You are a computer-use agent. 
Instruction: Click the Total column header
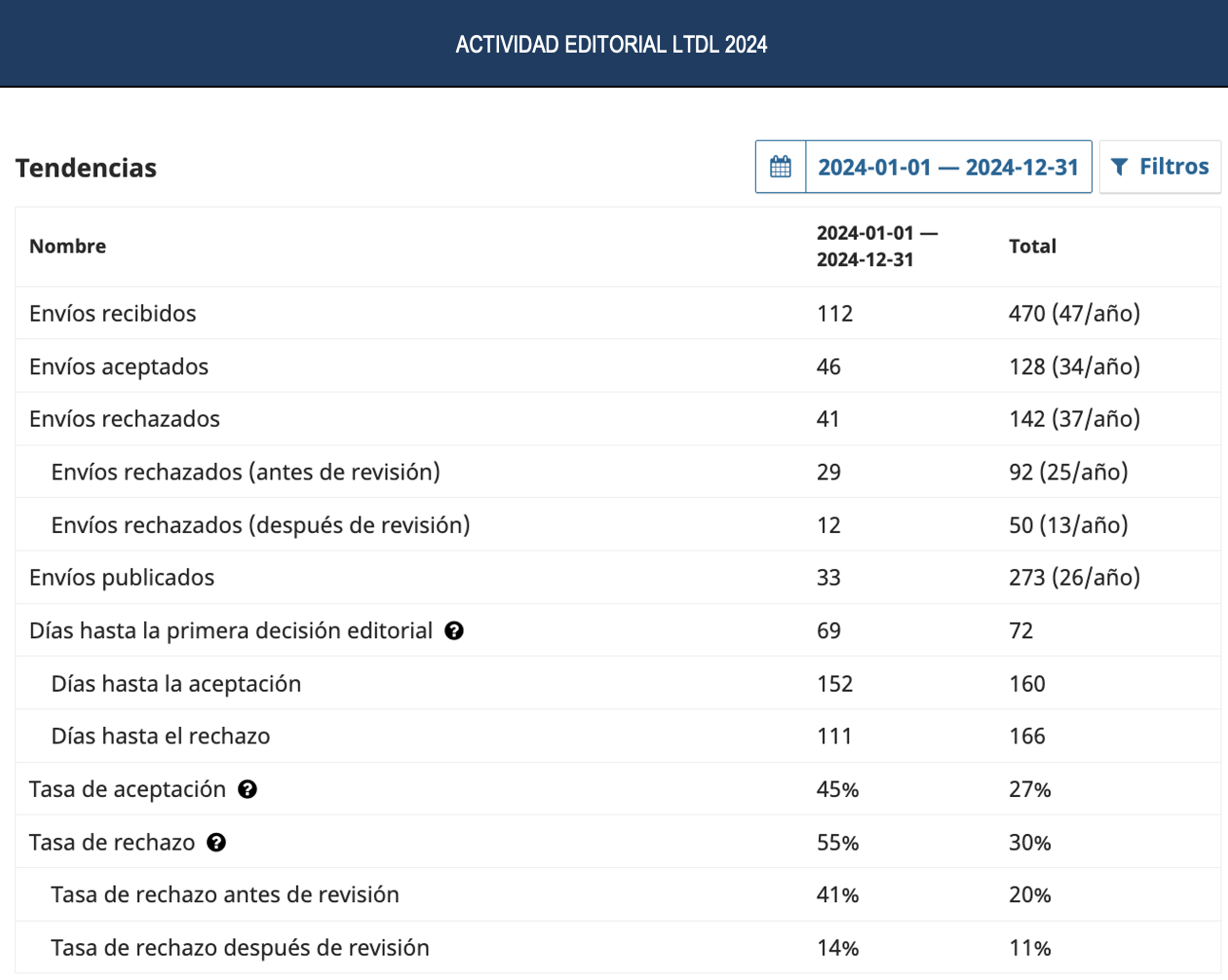click(x=1032, y=246)
